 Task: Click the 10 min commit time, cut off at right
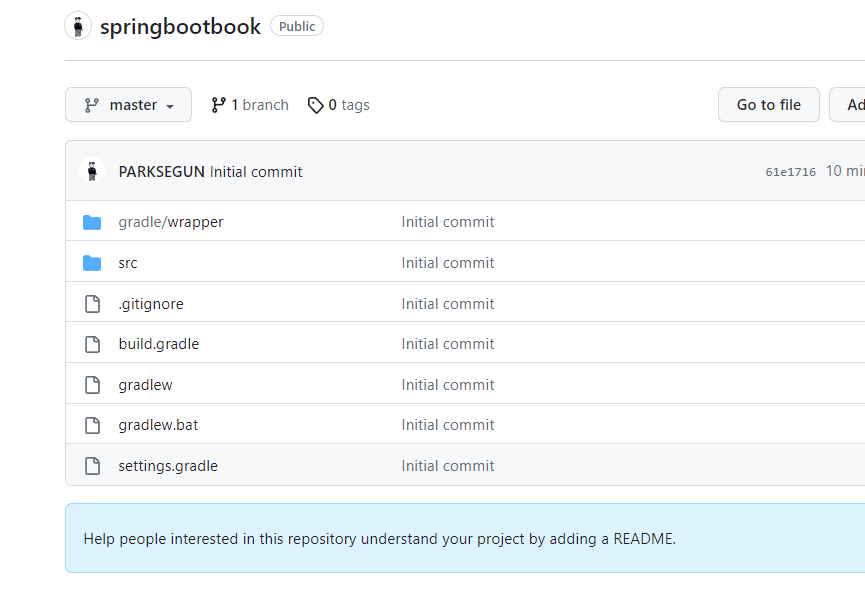(x=845, y=171)
